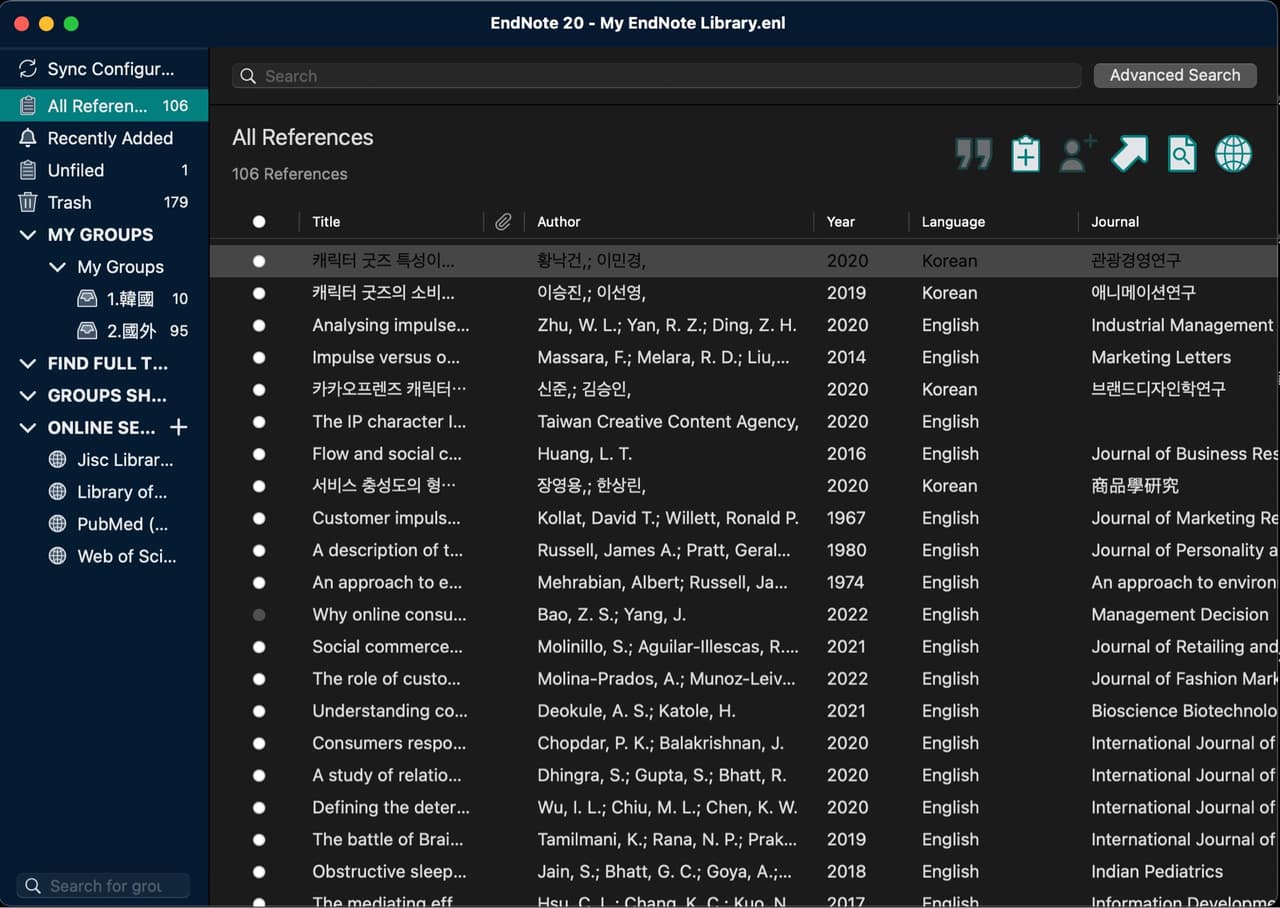This screenshot has height=908, width=1280.
Task: Click the Marketing Letters journal cell
Action: pos(1161,357)
